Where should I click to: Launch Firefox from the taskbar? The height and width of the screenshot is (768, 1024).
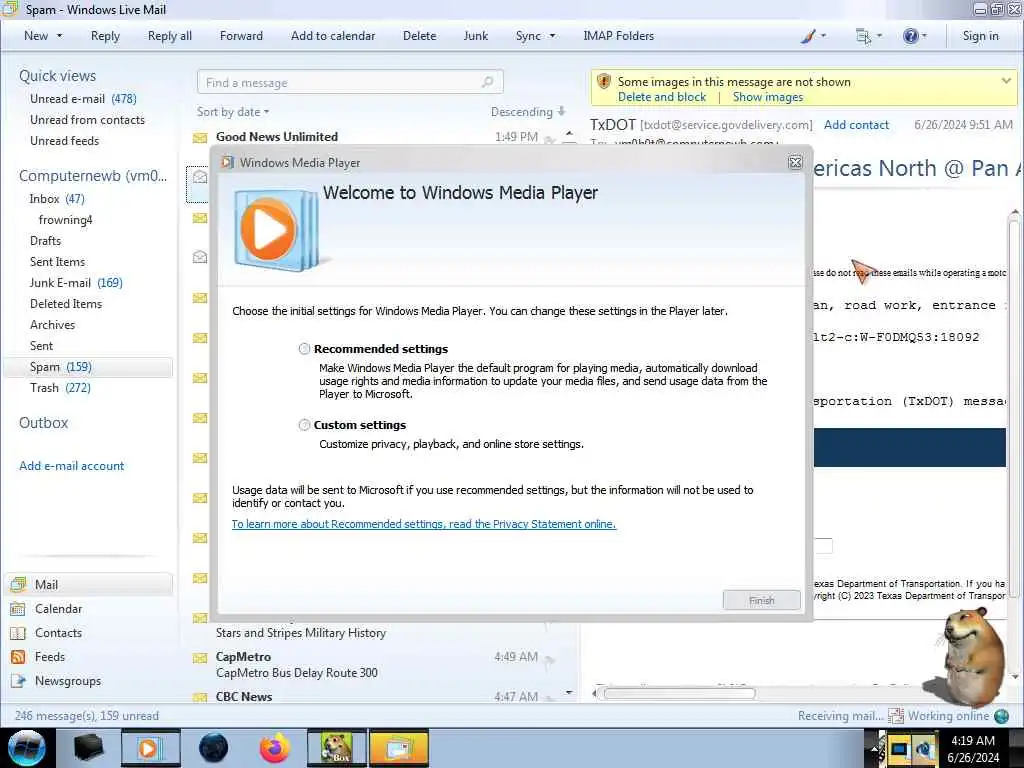pos(275,748)
